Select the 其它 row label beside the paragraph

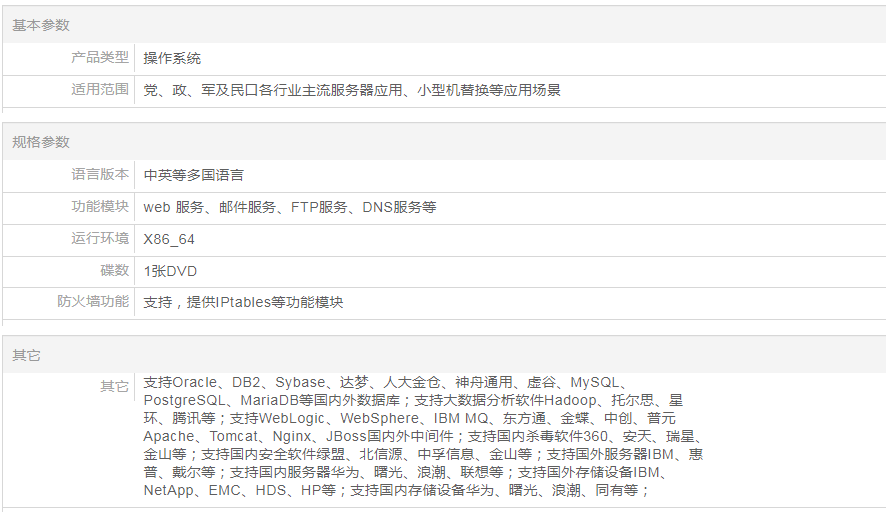click(x=114, y=386)
